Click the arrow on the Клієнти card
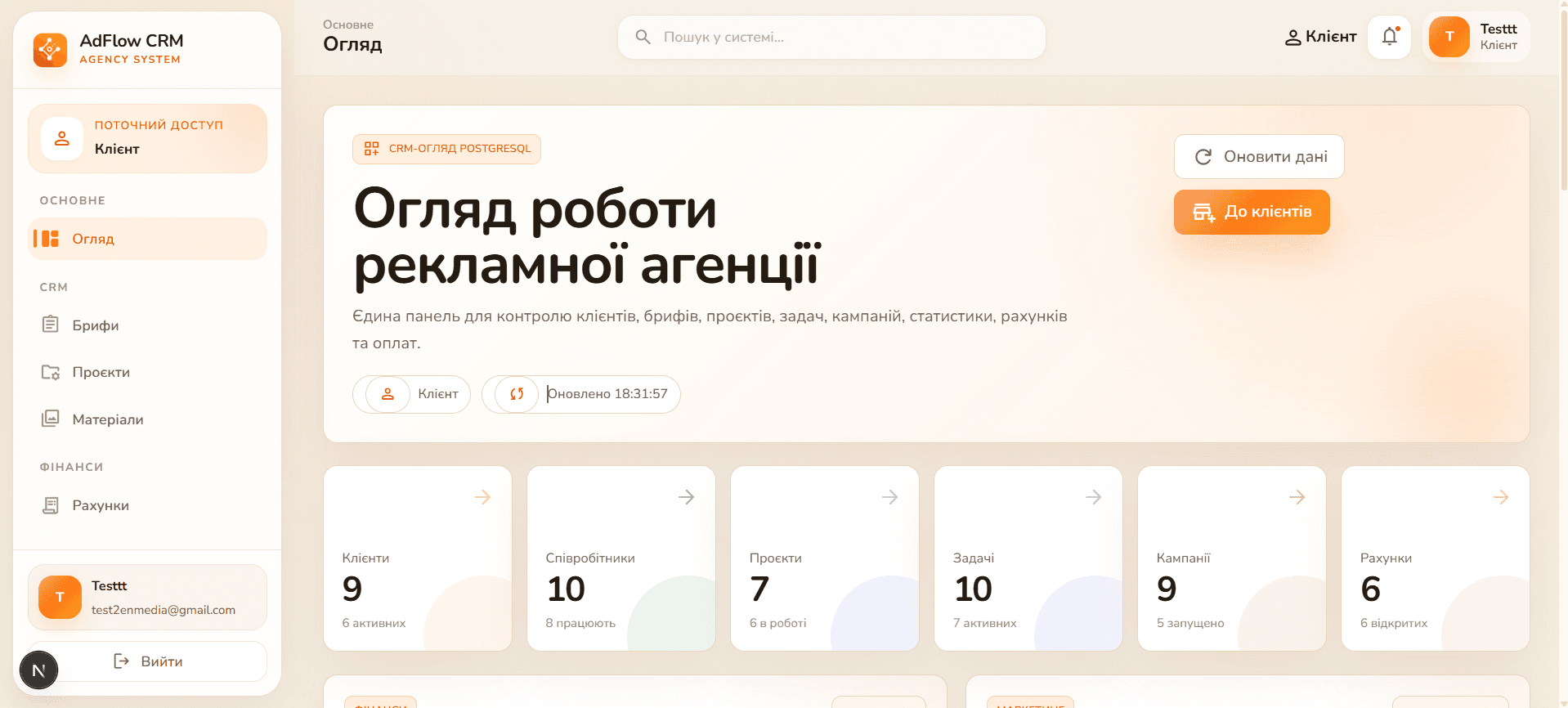Image resolution: width=1568 pixels, height=708 pixels. pyautogui.click(x=482, y=497)
